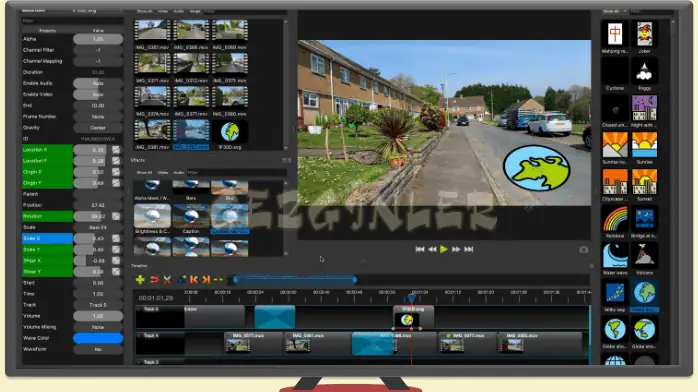698x392 pixels.
Task: Jump to start of the video preview
Action: pos(419,249)
